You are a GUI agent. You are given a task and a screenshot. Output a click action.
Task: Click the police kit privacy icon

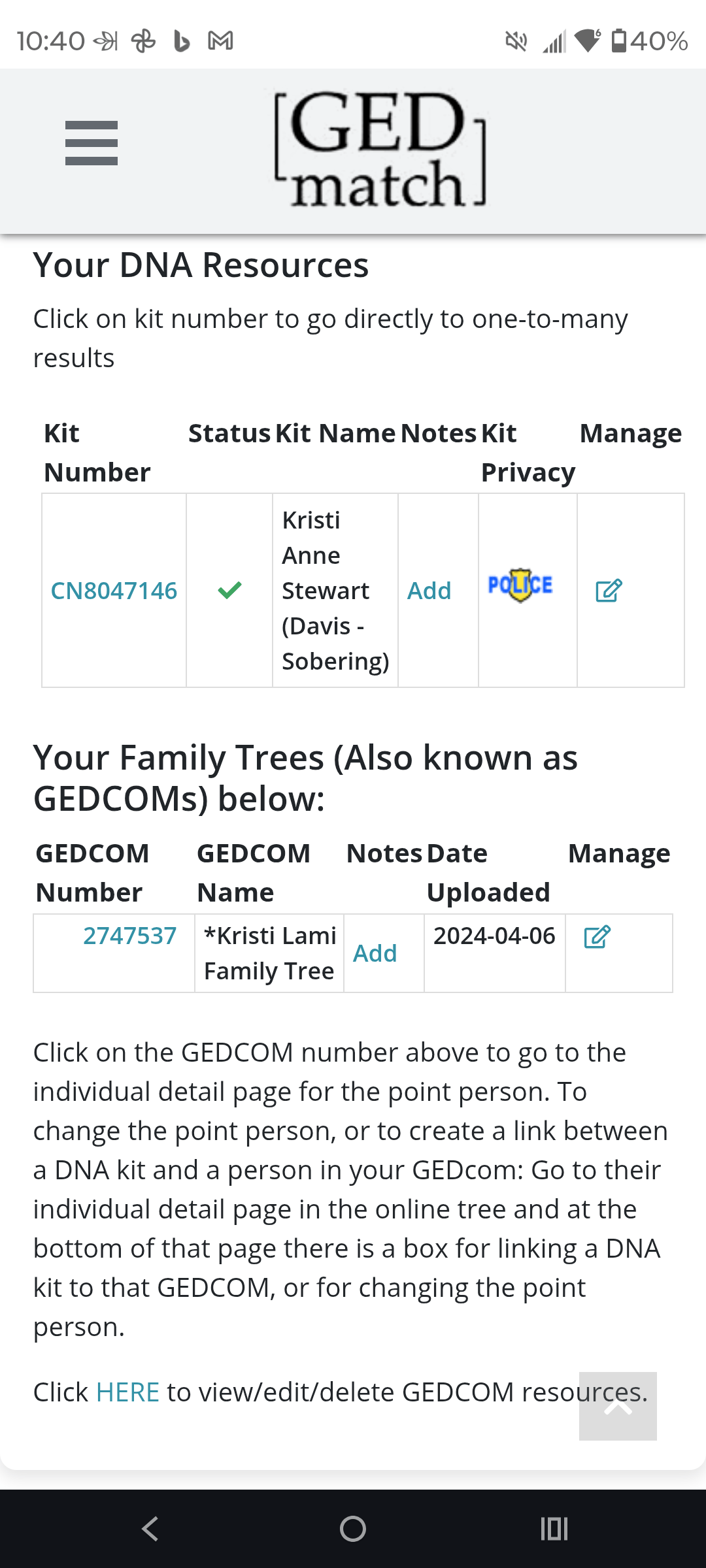coord(520,585)
